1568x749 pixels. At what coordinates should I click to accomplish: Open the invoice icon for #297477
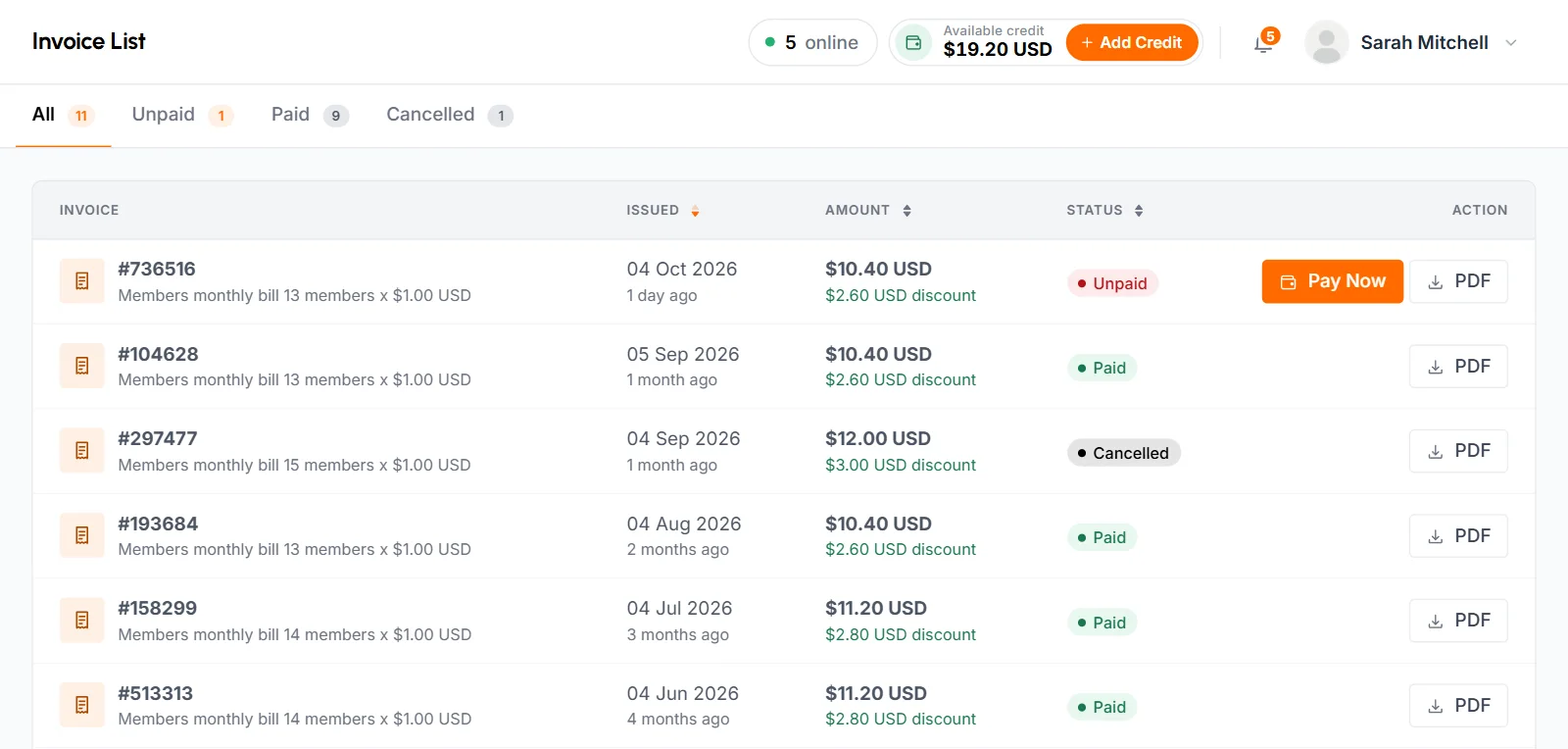tap(82, 451)
